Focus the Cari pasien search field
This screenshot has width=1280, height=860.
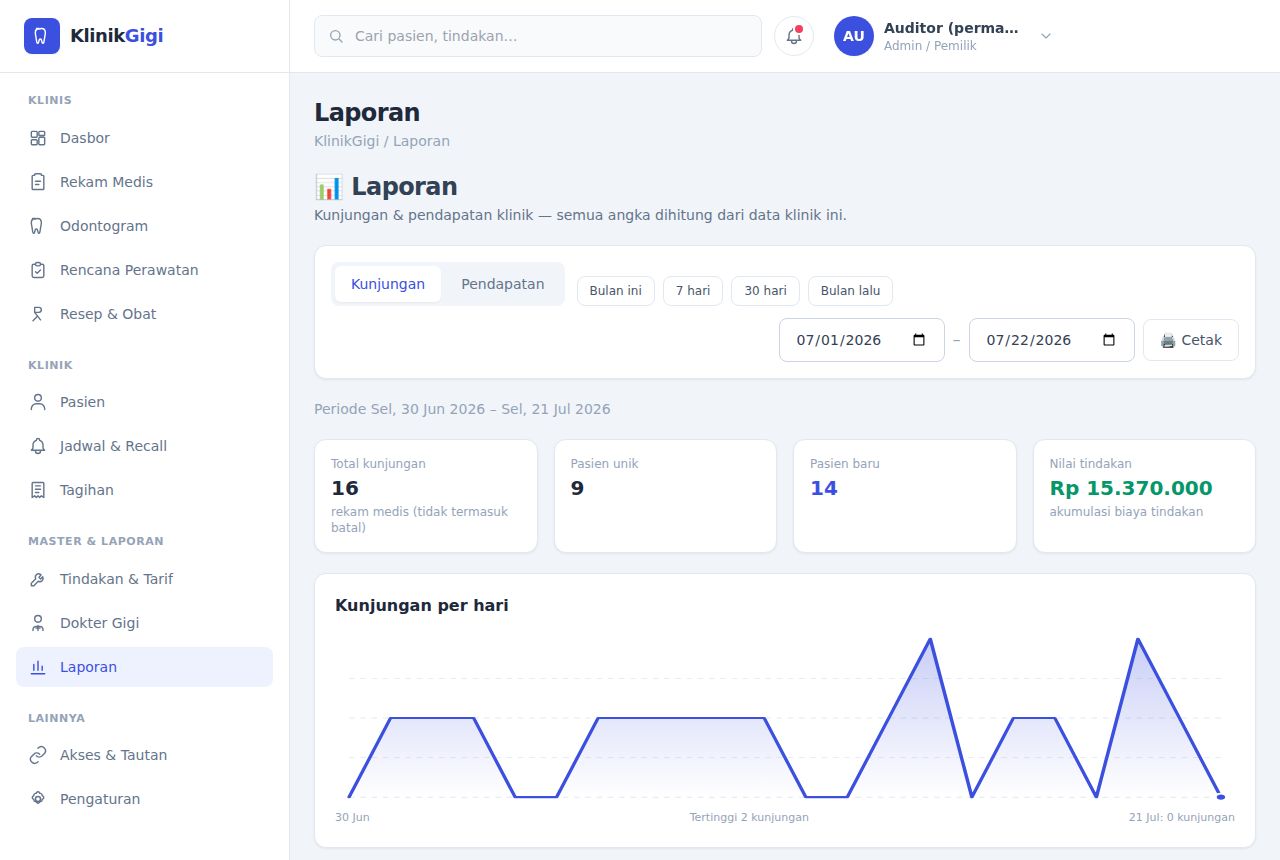538,36
